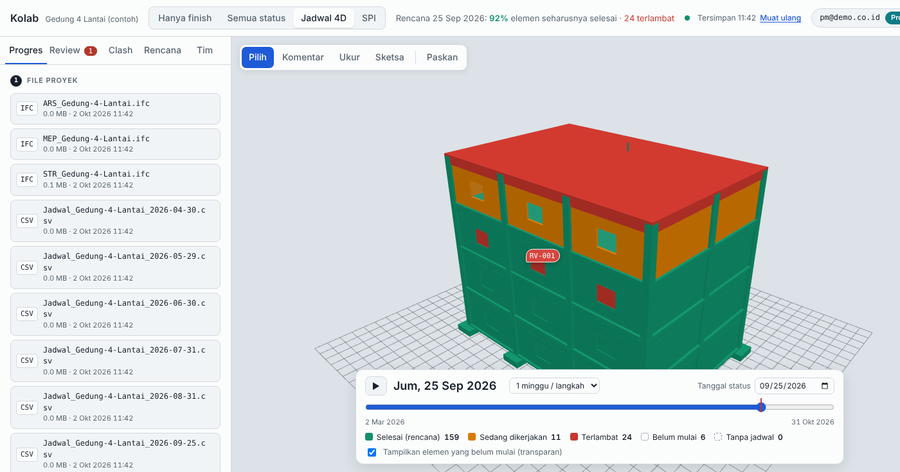Click the 'Tersimpan 11:42' saved status text
Image resolution: width=900 pixels, height=472 pixels.
tap(727, 18)
